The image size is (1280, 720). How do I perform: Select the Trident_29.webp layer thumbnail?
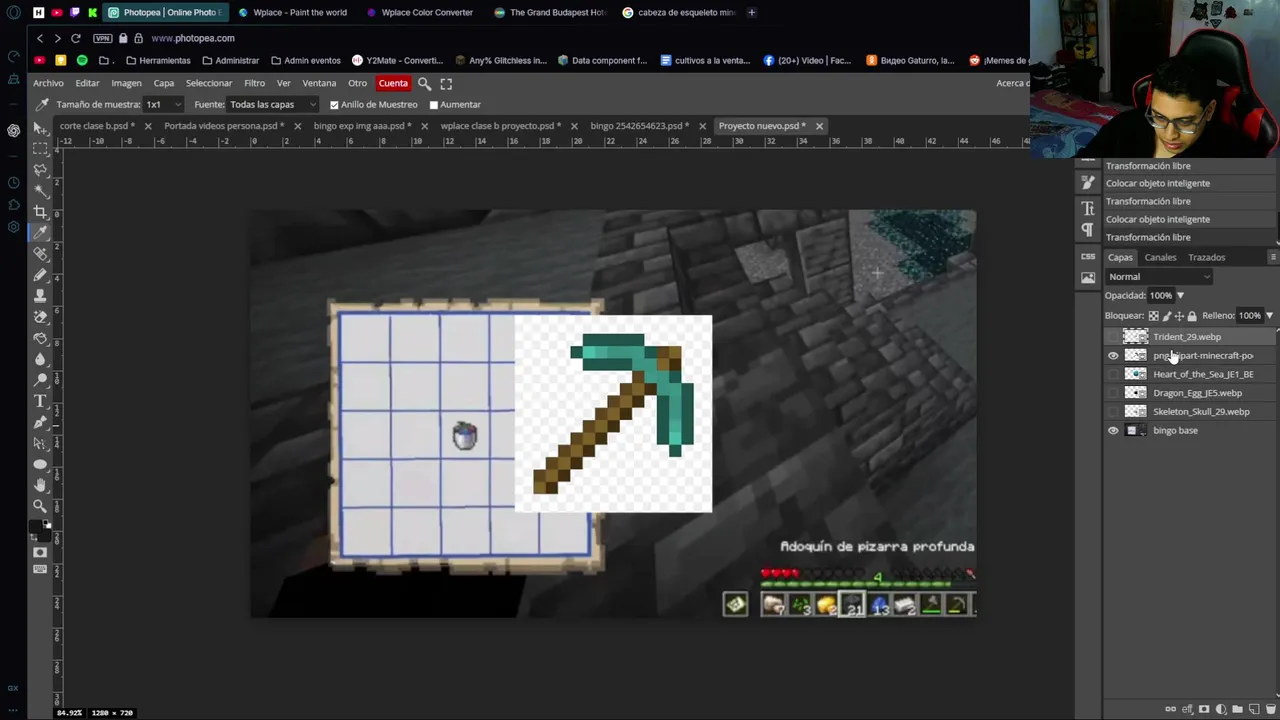pyautogui.click(x=1135, y=337)
